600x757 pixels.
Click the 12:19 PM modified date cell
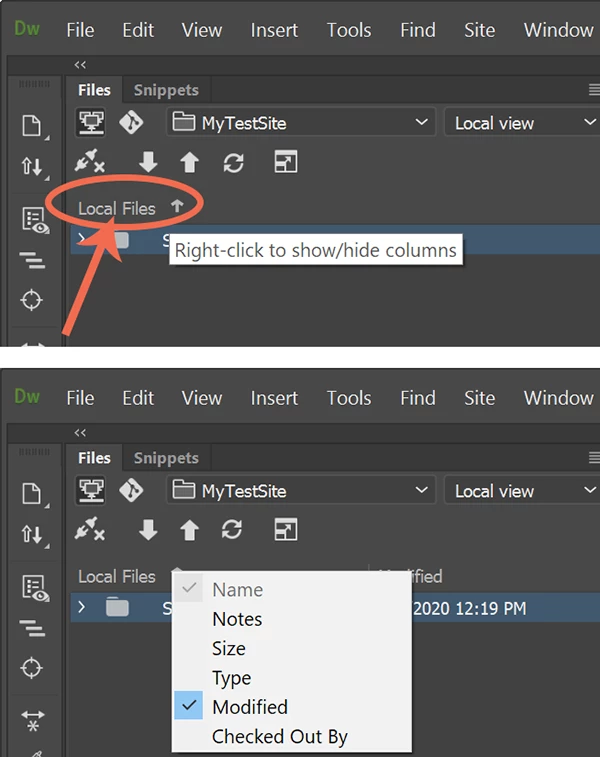coord(469,608)
